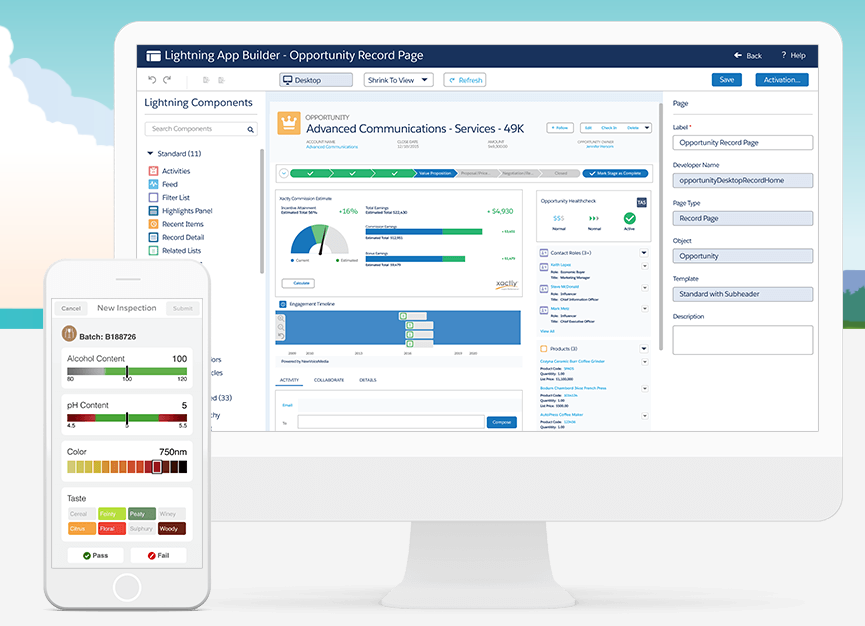This screenshot has height=626, width=865.
Task: Click the Description text box
Action: 742,340
